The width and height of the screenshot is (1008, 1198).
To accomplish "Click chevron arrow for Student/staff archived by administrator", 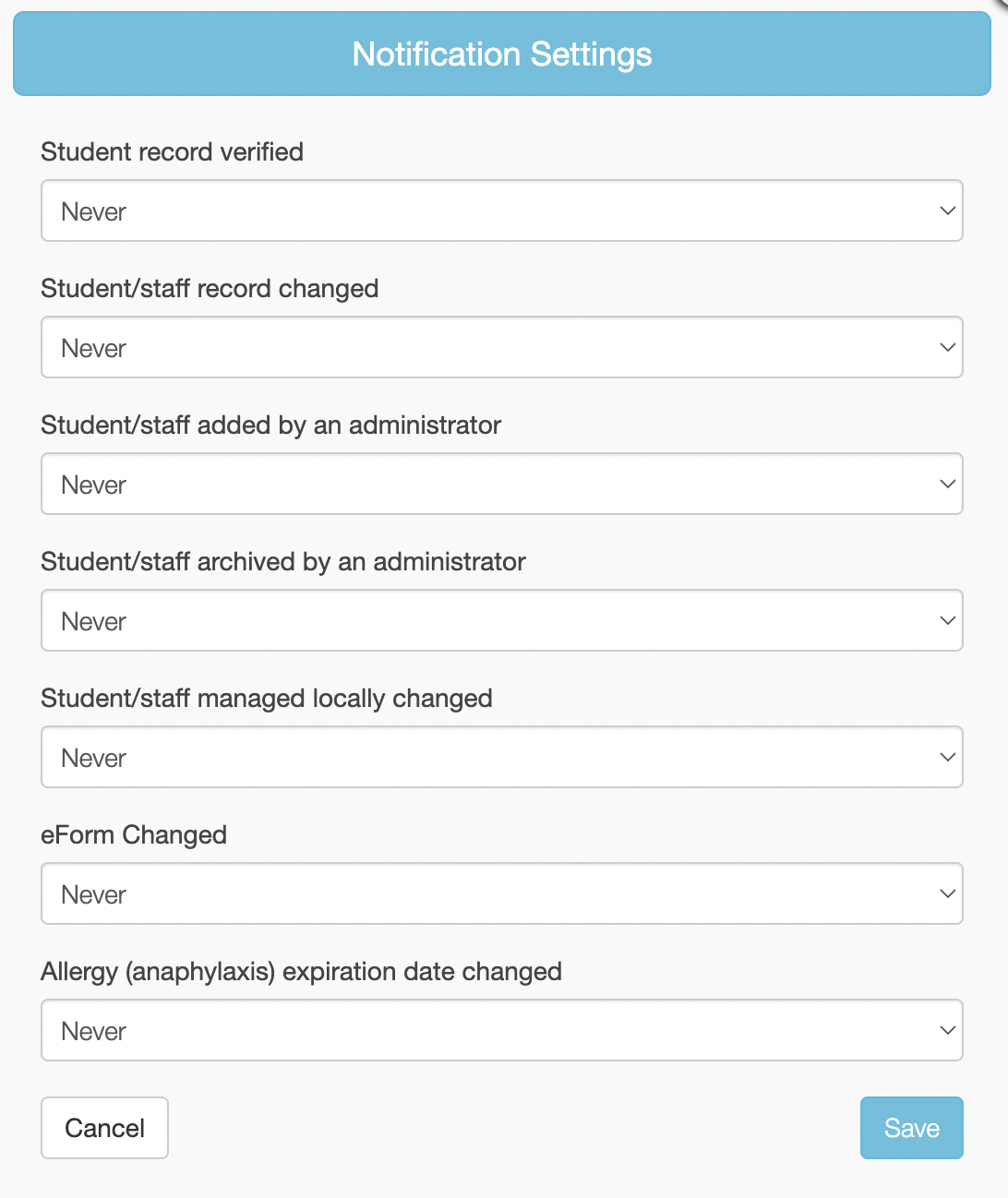I will [947, 620].
